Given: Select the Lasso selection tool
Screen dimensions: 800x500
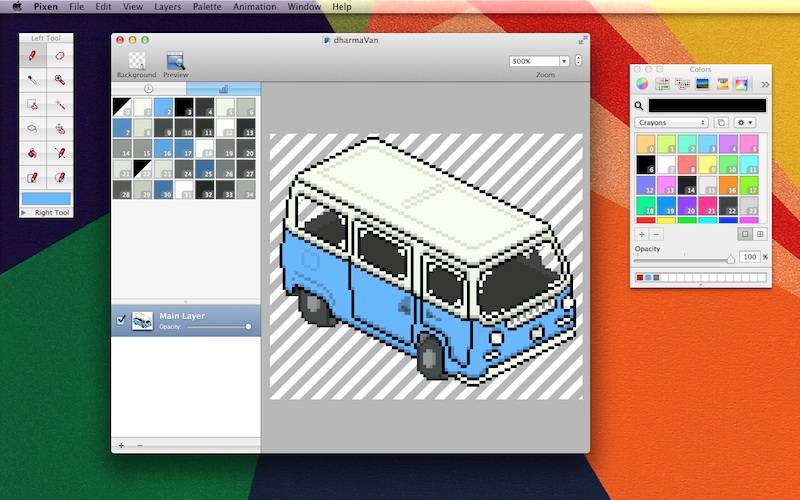Looking at the screenshot, I should (33, 128).
